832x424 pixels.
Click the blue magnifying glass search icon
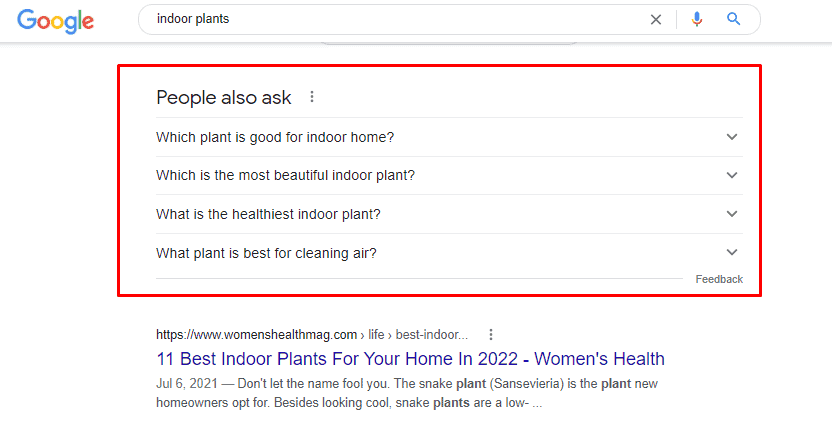point(733,19)
